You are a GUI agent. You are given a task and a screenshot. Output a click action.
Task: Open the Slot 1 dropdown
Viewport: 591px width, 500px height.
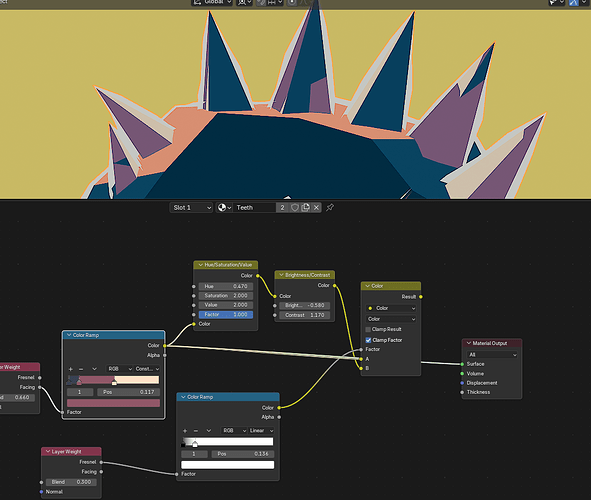(191, 208)
